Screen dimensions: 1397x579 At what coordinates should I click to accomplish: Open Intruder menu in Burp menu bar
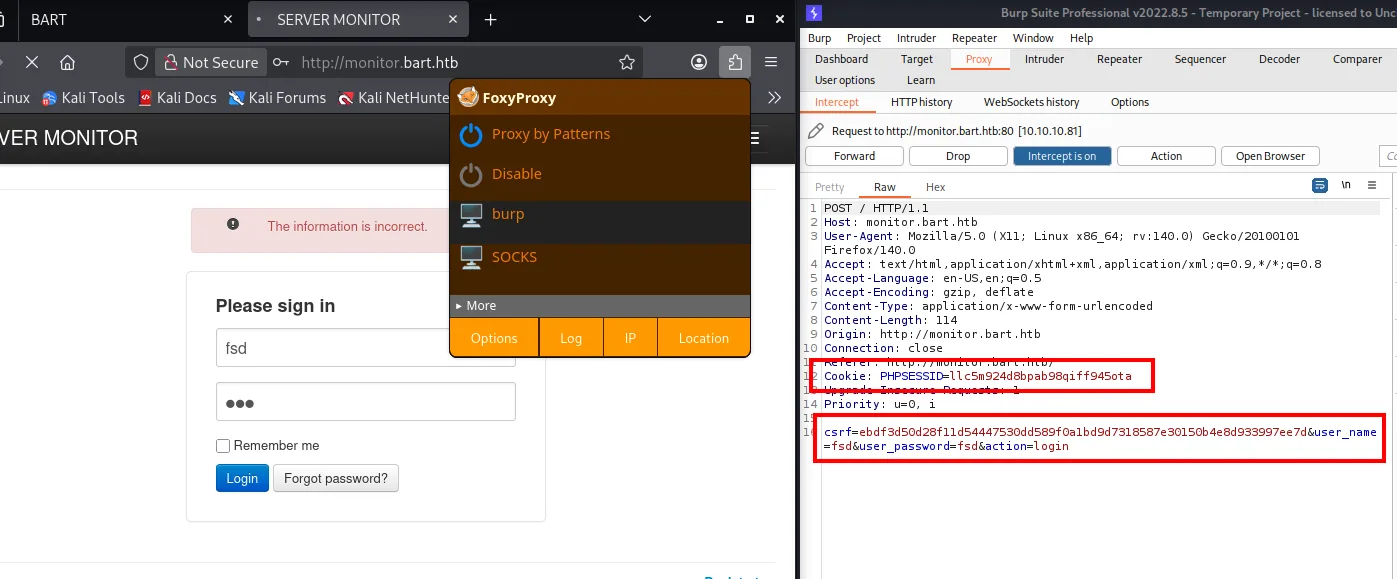[917, 38]
